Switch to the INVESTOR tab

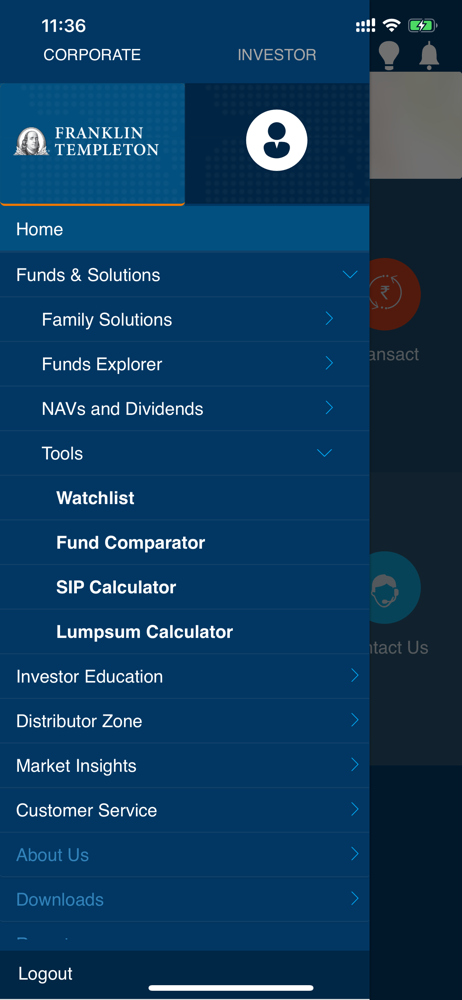pos(277,55)
